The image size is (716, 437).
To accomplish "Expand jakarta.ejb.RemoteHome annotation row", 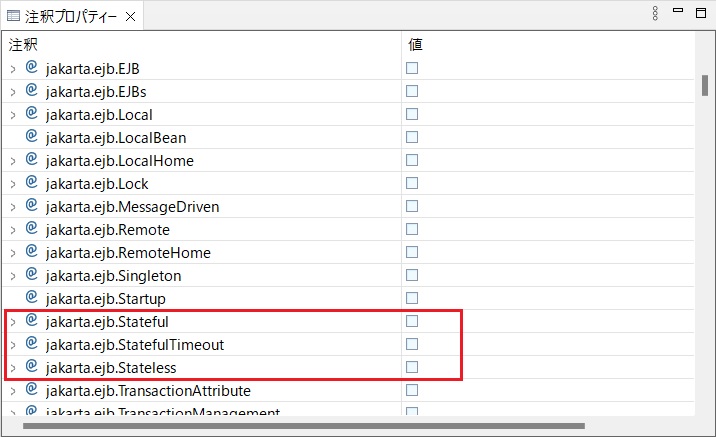I will click(x=13, y=253).
